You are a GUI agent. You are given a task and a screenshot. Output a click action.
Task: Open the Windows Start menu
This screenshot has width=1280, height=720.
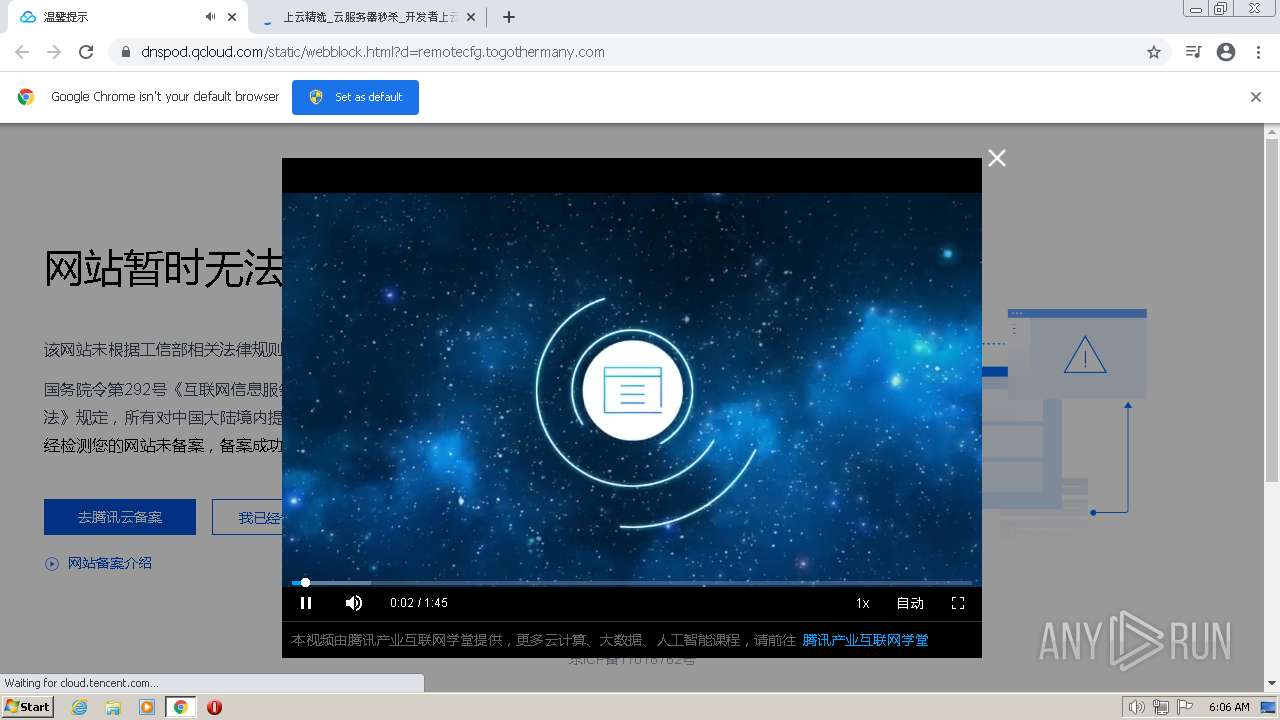27,706
